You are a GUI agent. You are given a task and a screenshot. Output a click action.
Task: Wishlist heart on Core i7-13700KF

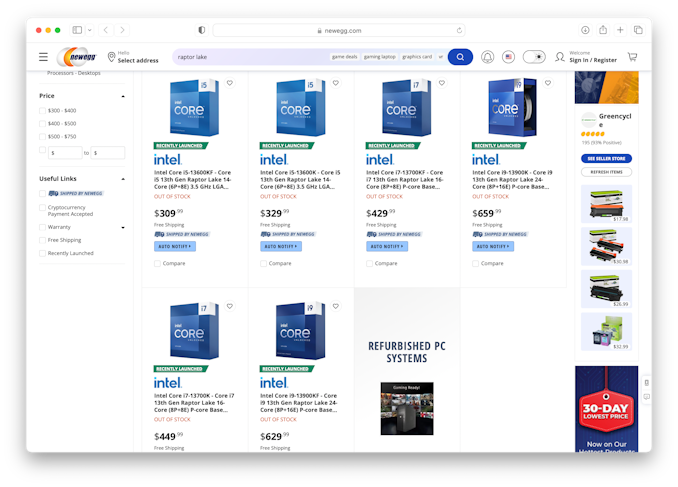(x=441, y=83)
